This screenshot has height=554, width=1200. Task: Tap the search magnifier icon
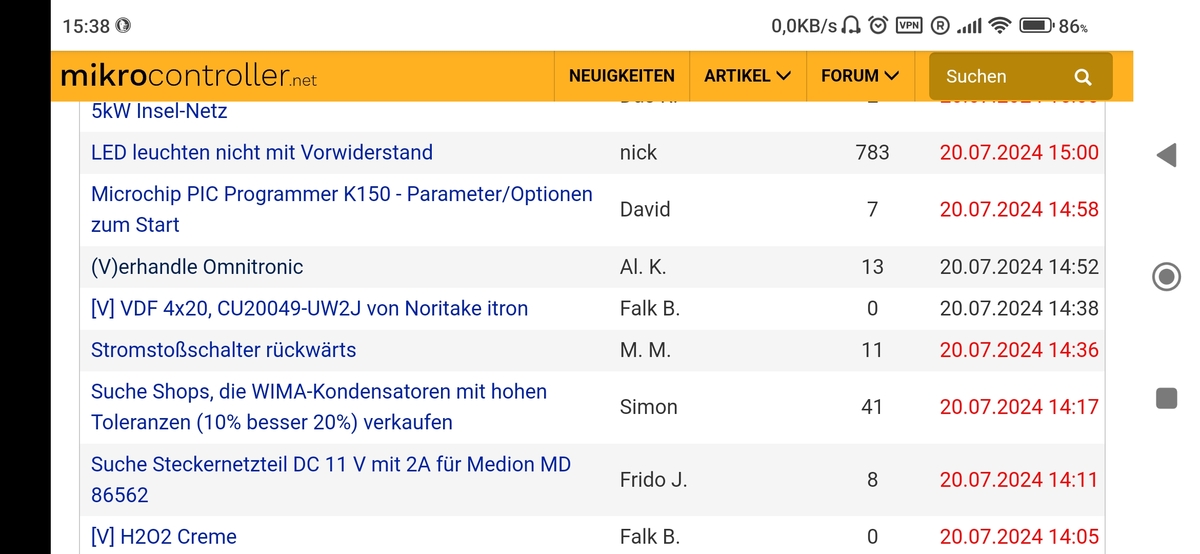1083,76
